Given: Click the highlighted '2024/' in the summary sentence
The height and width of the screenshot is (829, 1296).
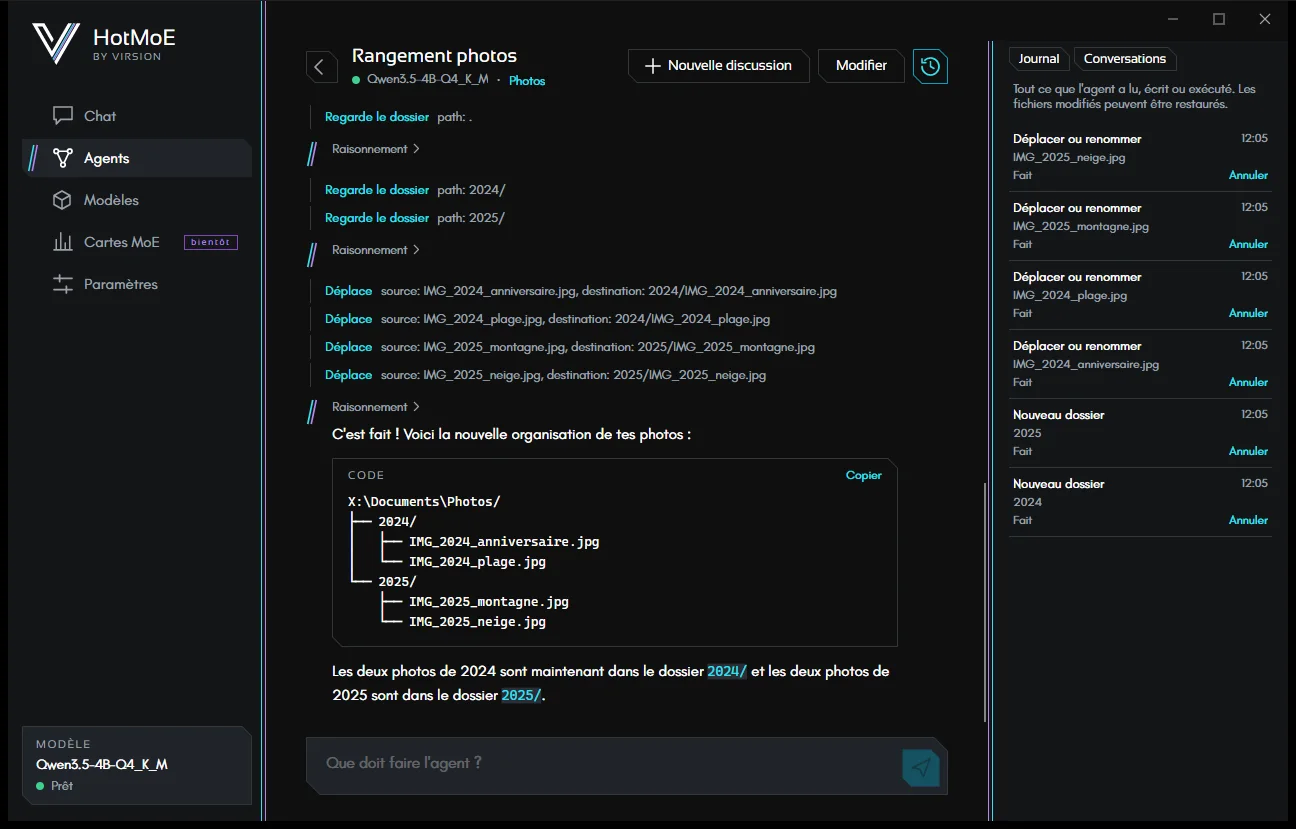Looking at the screenshot, I should pyautogui.click(x=727, y=672).
